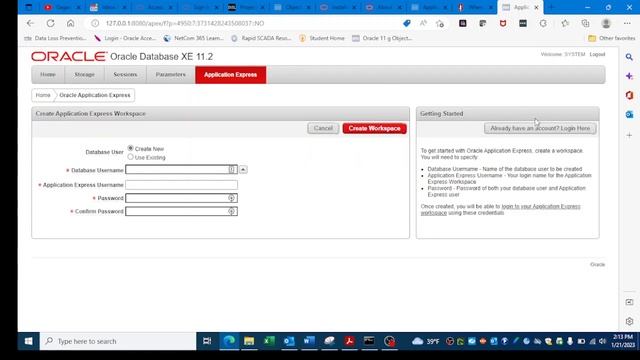Viewport: 640px width, 360px height.
Task: Reload the page with the refresh icon
Action: pyautogui.click(x=50, y=23)
